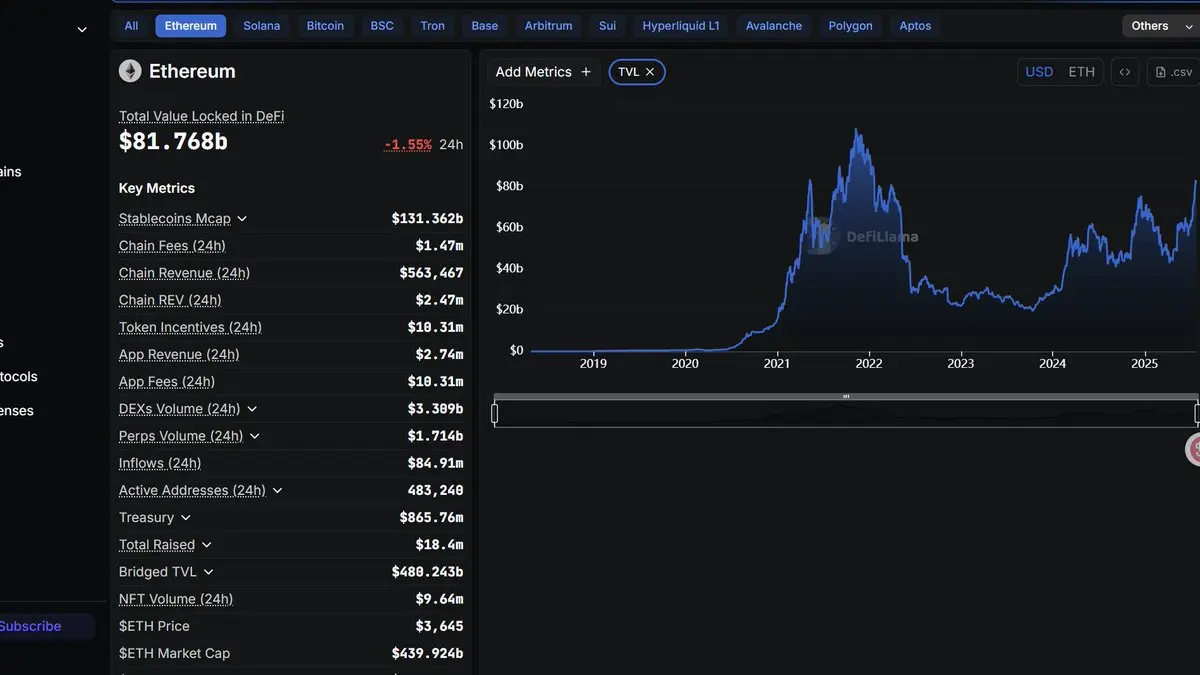Image resolution: width=1200 pixels, height=675 pixels.
Task: Select the Base chain tab
Action: pos(485,26)
